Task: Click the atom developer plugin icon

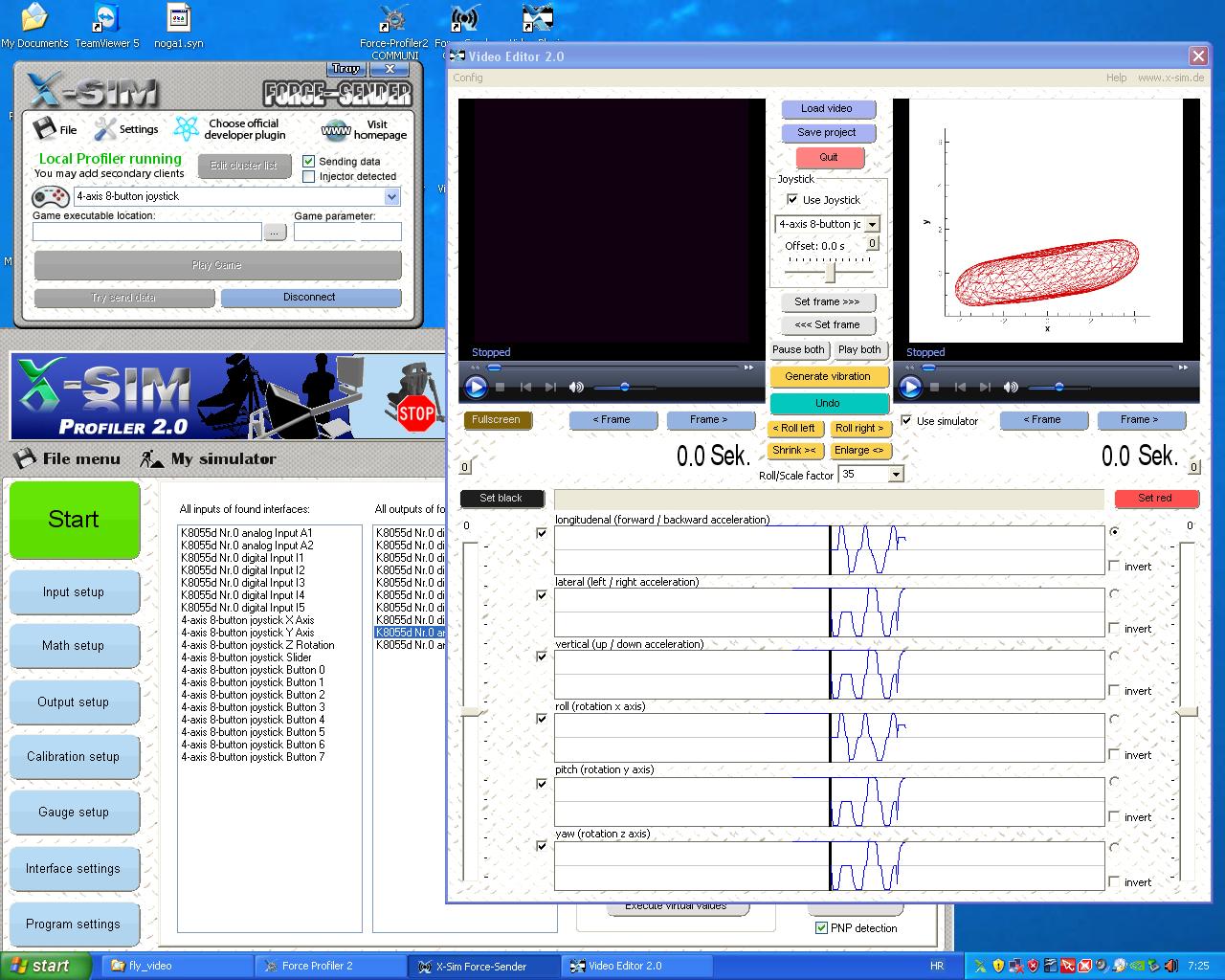Action: coord(187,128)
